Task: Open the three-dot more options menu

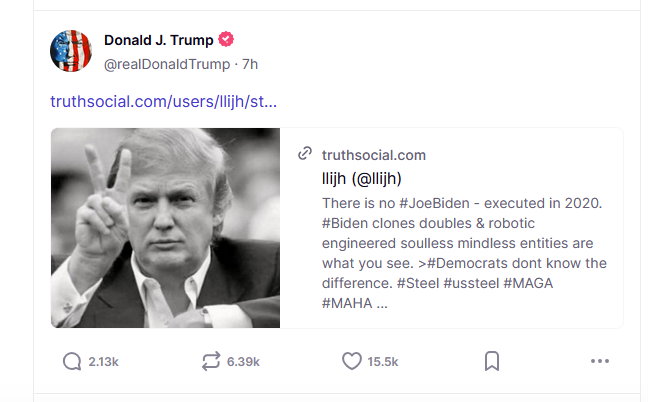Action: coord(600,361)
